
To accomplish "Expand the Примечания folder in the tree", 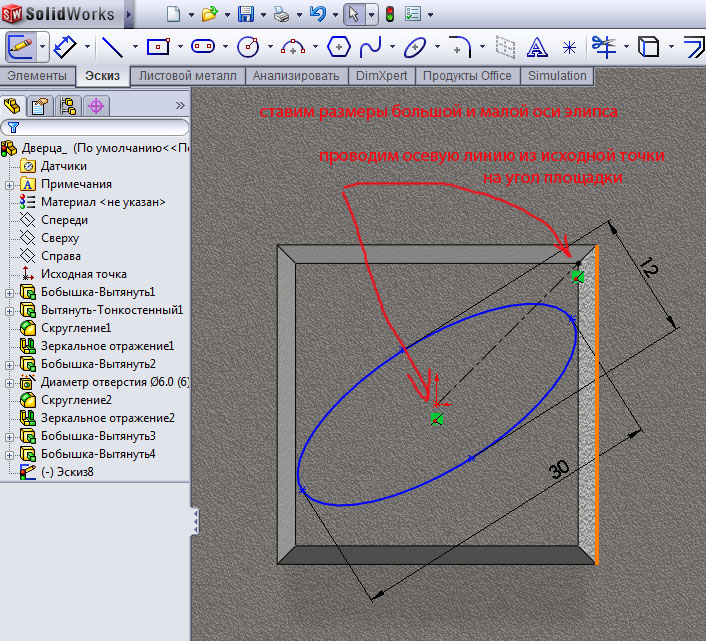I will point(9,184).
